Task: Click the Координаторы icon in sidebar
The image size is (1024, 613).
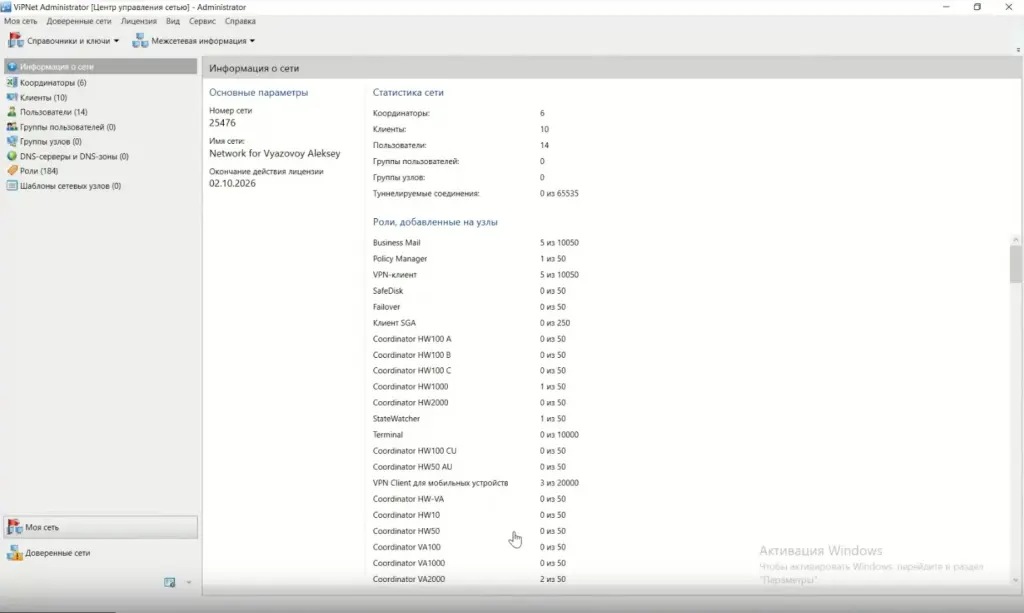Action: point(12,83)
